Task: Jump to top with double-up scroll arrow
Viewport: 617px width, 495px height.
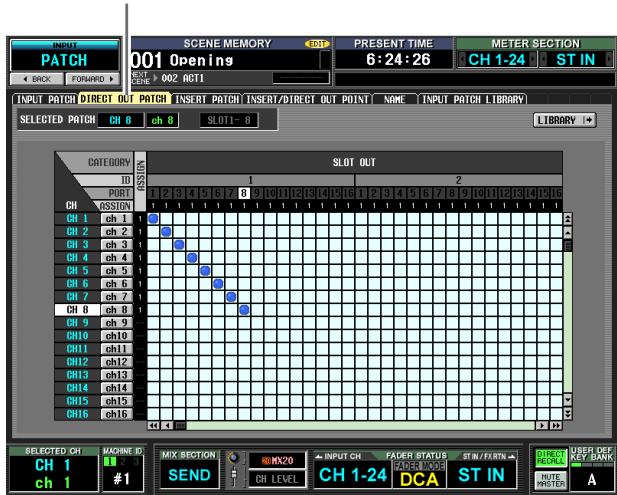Action: (567, 219)
